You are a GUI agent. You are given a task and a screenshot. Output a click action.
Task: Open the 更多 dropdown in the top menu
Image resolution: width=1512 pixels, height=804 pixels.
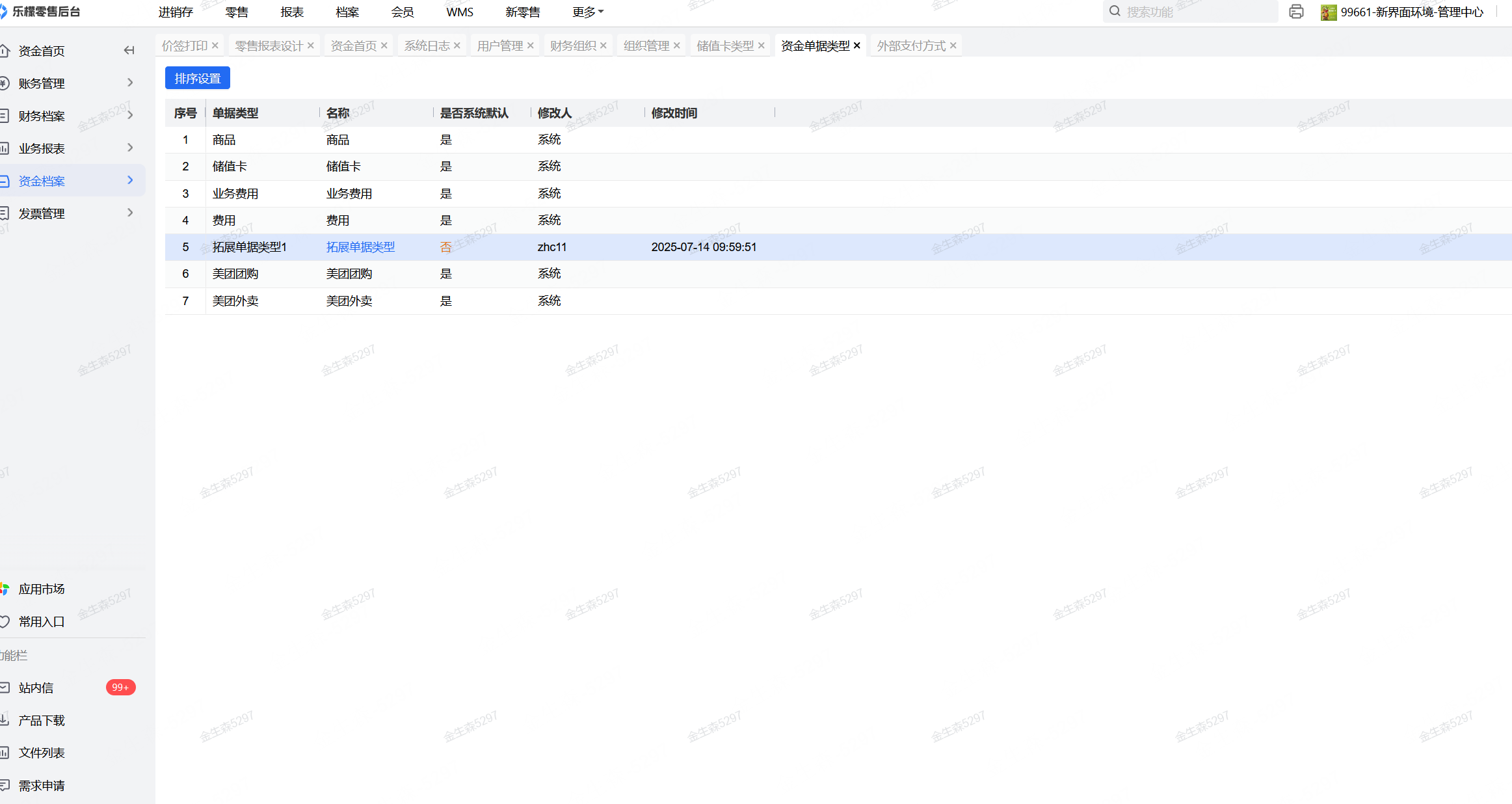pos(588,12)
